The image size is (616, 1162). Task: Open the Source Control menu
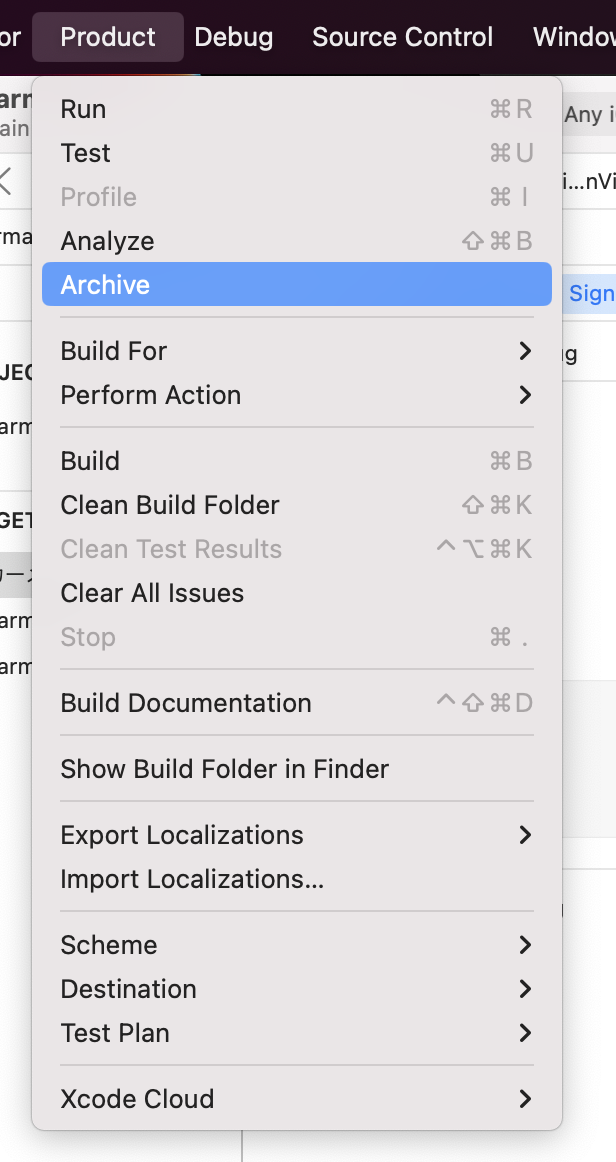click(402, 37)
